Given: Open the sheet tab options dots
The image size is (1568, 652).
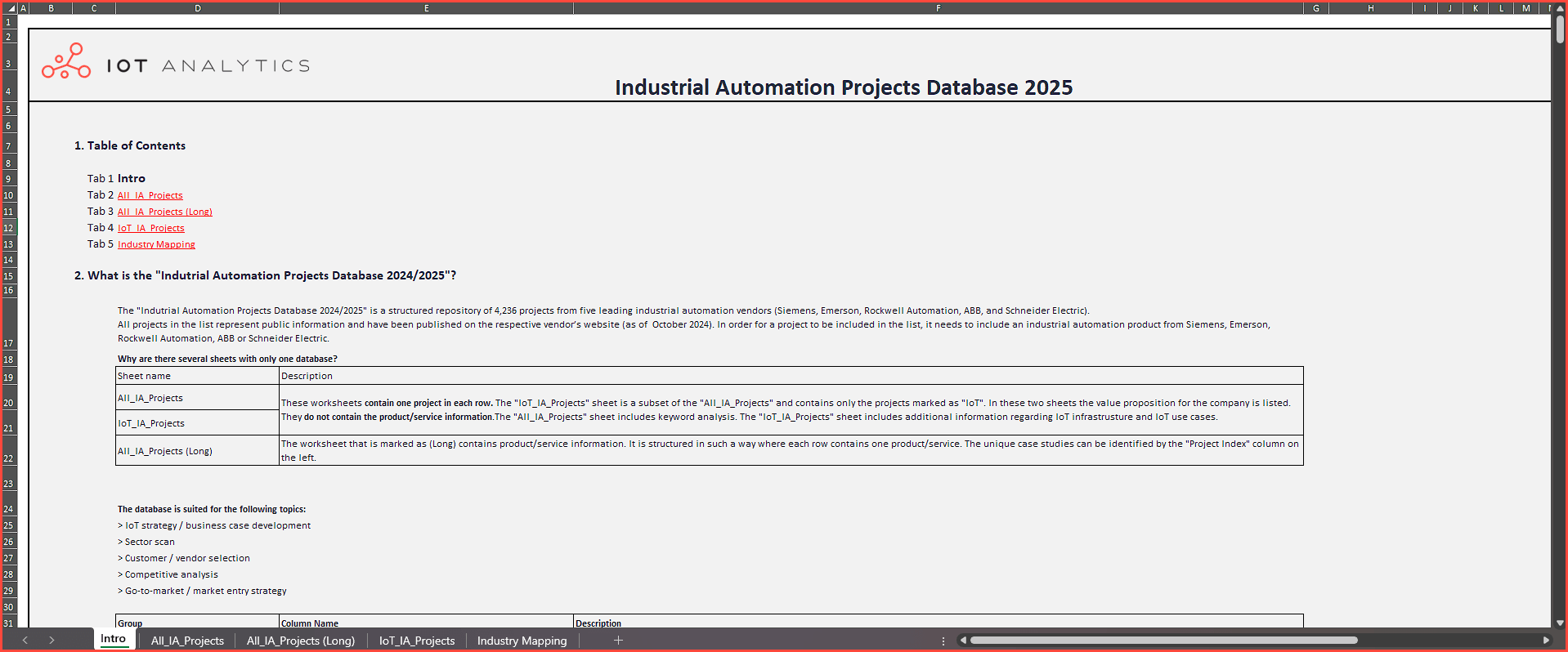Looking at the screenshot, I should pos(943,641).
